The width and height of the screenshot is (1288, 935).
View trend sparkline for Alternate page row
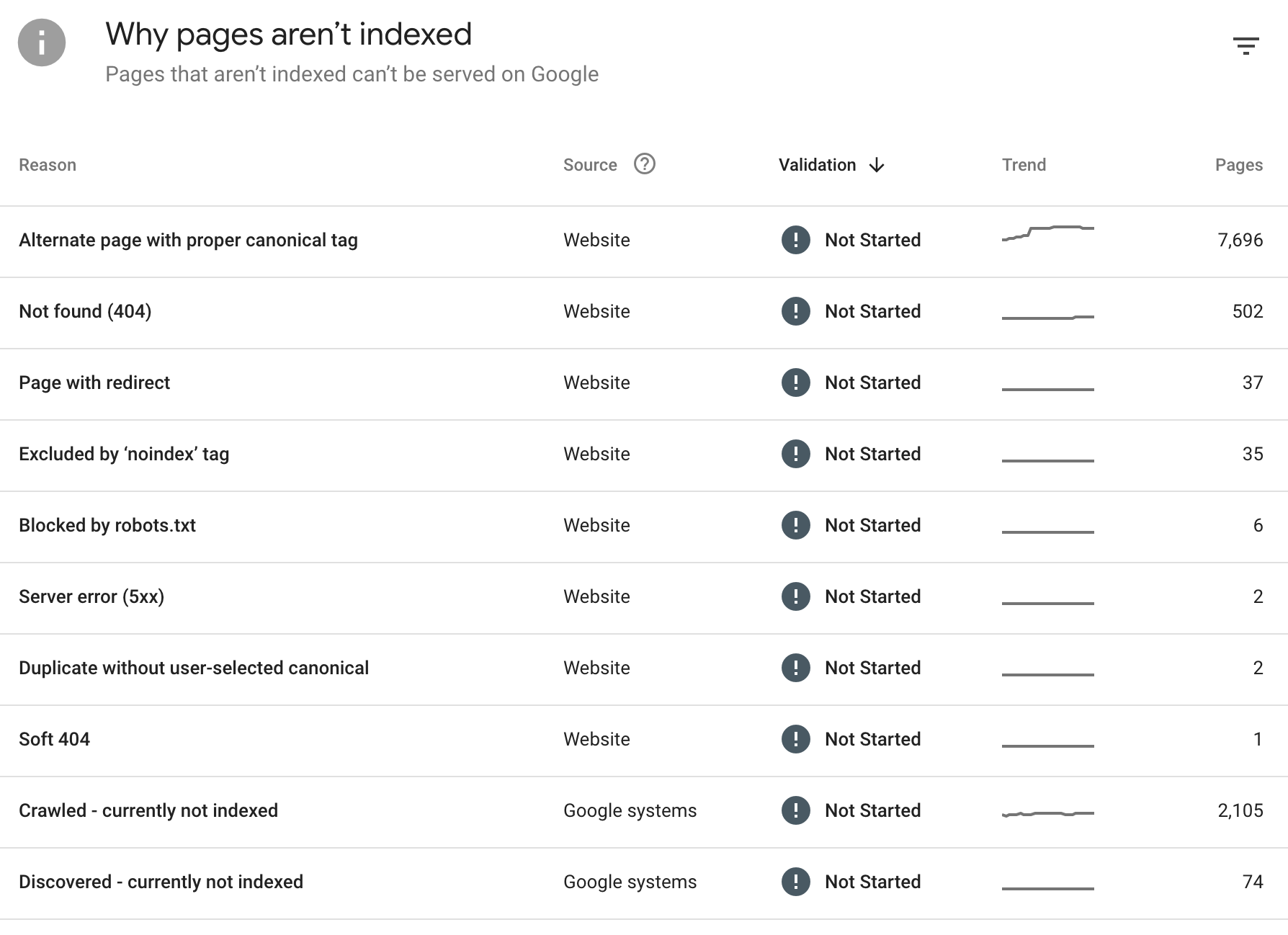click(1048, 233)
